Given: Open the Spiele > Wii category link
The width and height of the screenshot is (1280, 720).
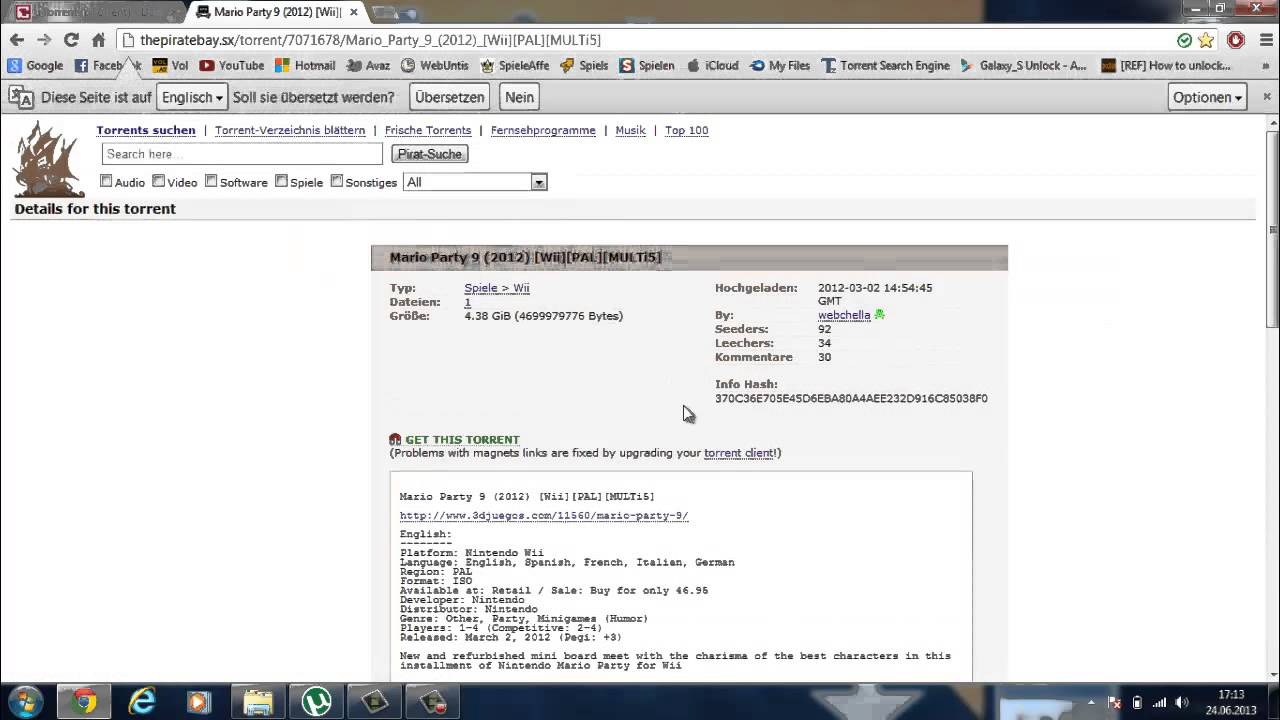Looking at the screenshot, I should [497, 288].
